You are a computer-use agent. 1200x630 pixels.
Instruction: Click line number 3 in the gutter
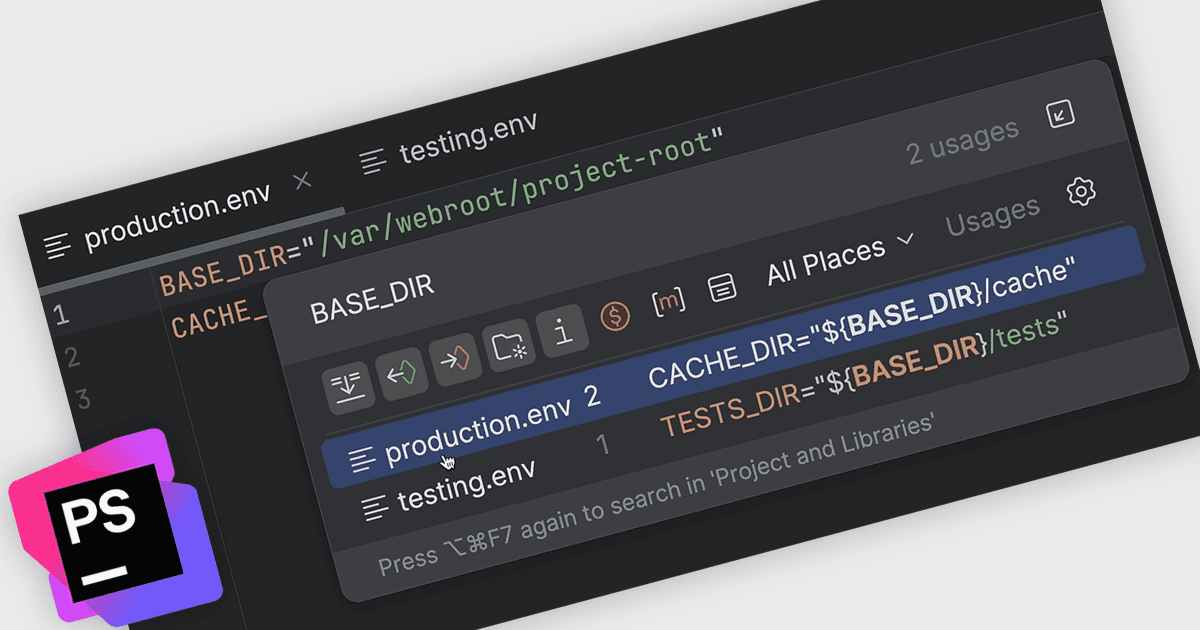tap(83, 399)
